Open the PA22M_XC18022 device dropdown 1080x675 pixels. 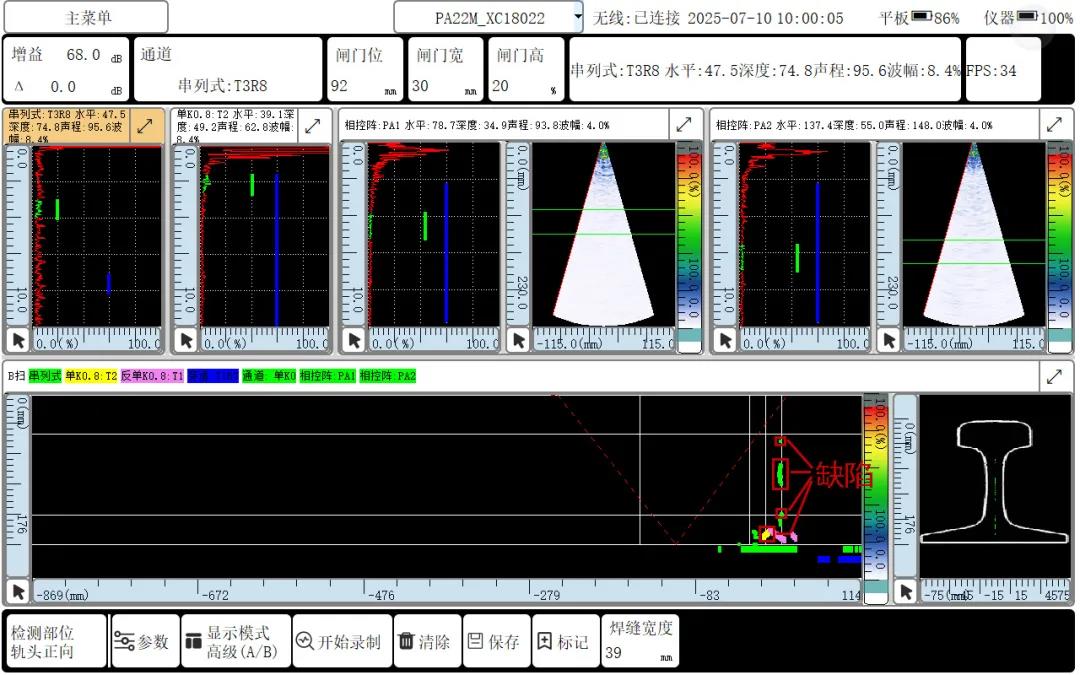click(488, 18)
